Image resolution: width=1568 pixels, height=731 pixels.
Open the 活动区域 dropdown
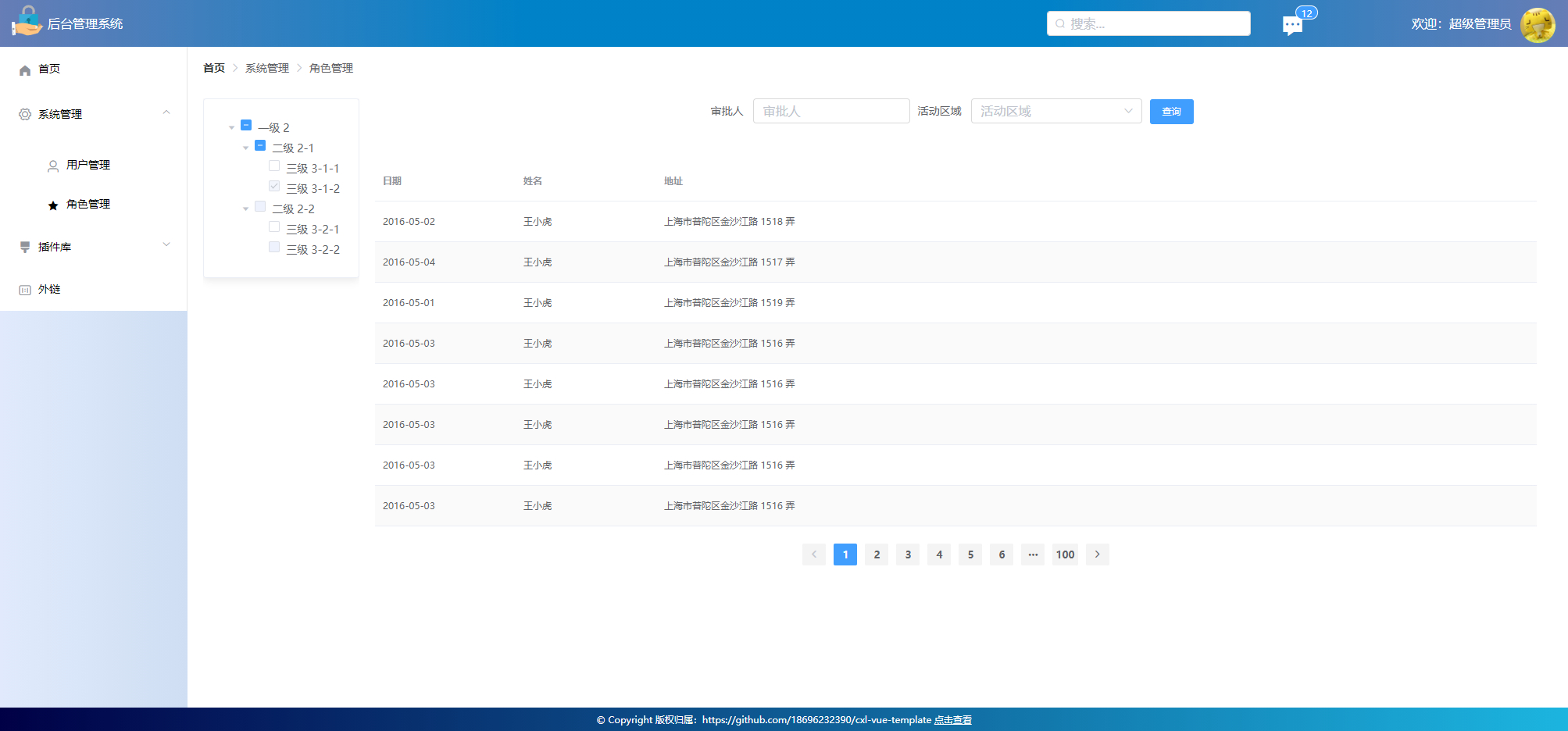coord(1056,111)
